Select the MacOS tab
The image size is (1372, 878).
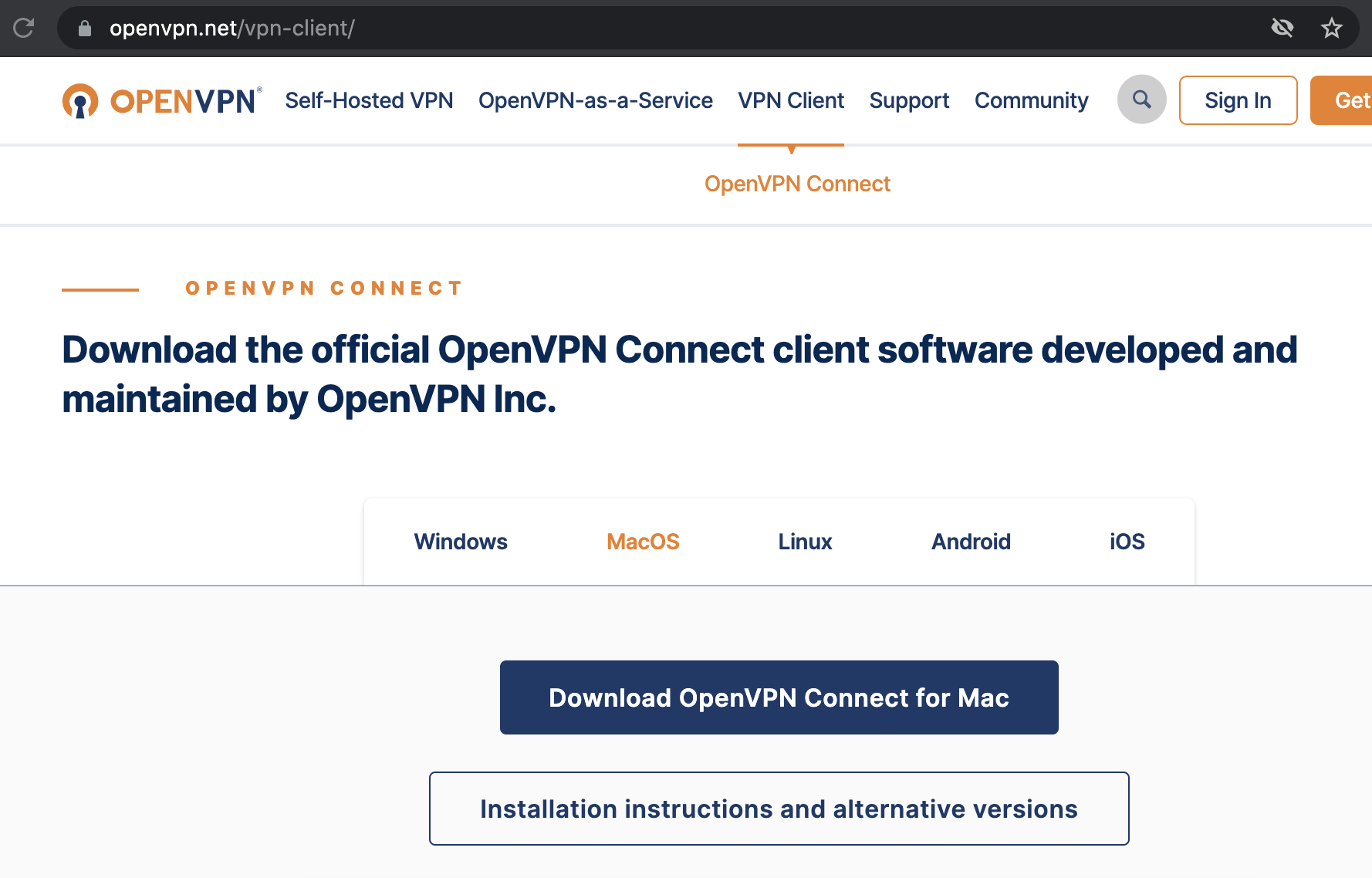(x=643, y=542)
